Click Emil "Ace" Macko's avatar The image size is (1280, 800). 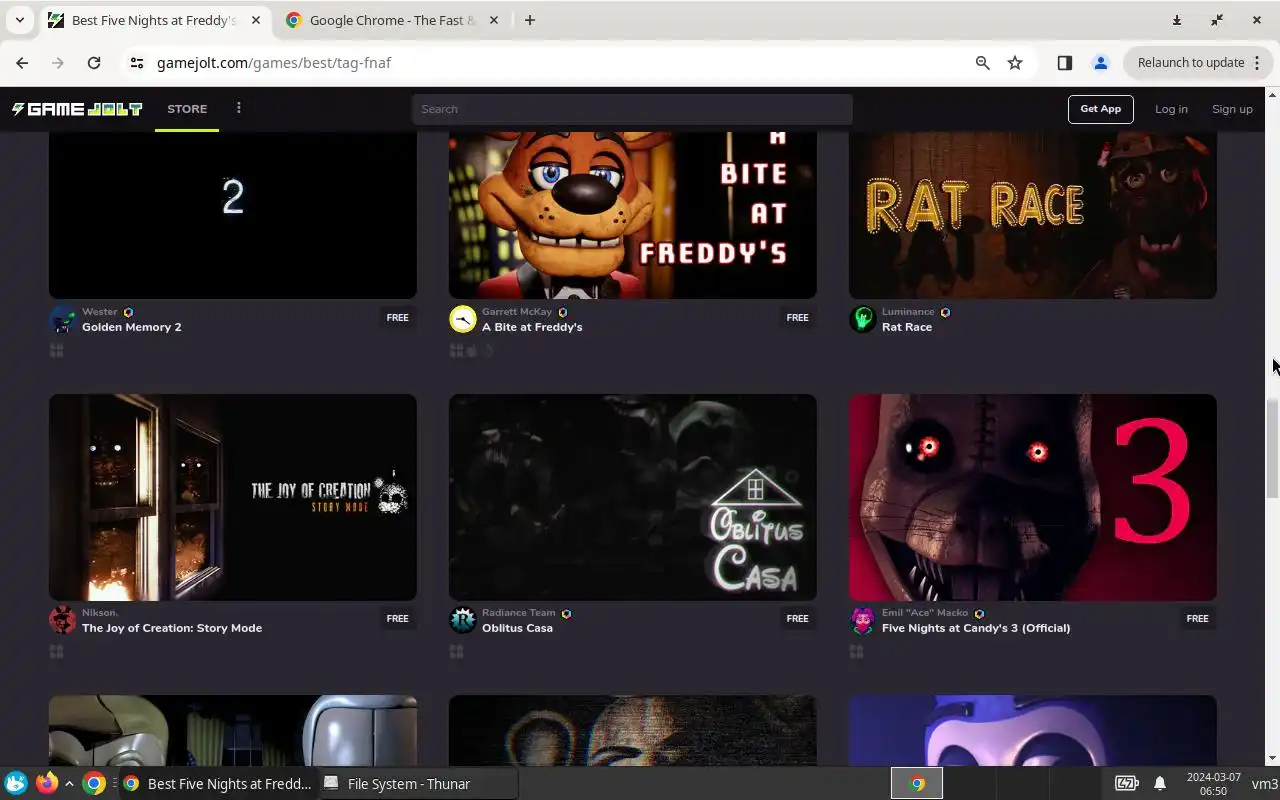(x=863, y=620)
